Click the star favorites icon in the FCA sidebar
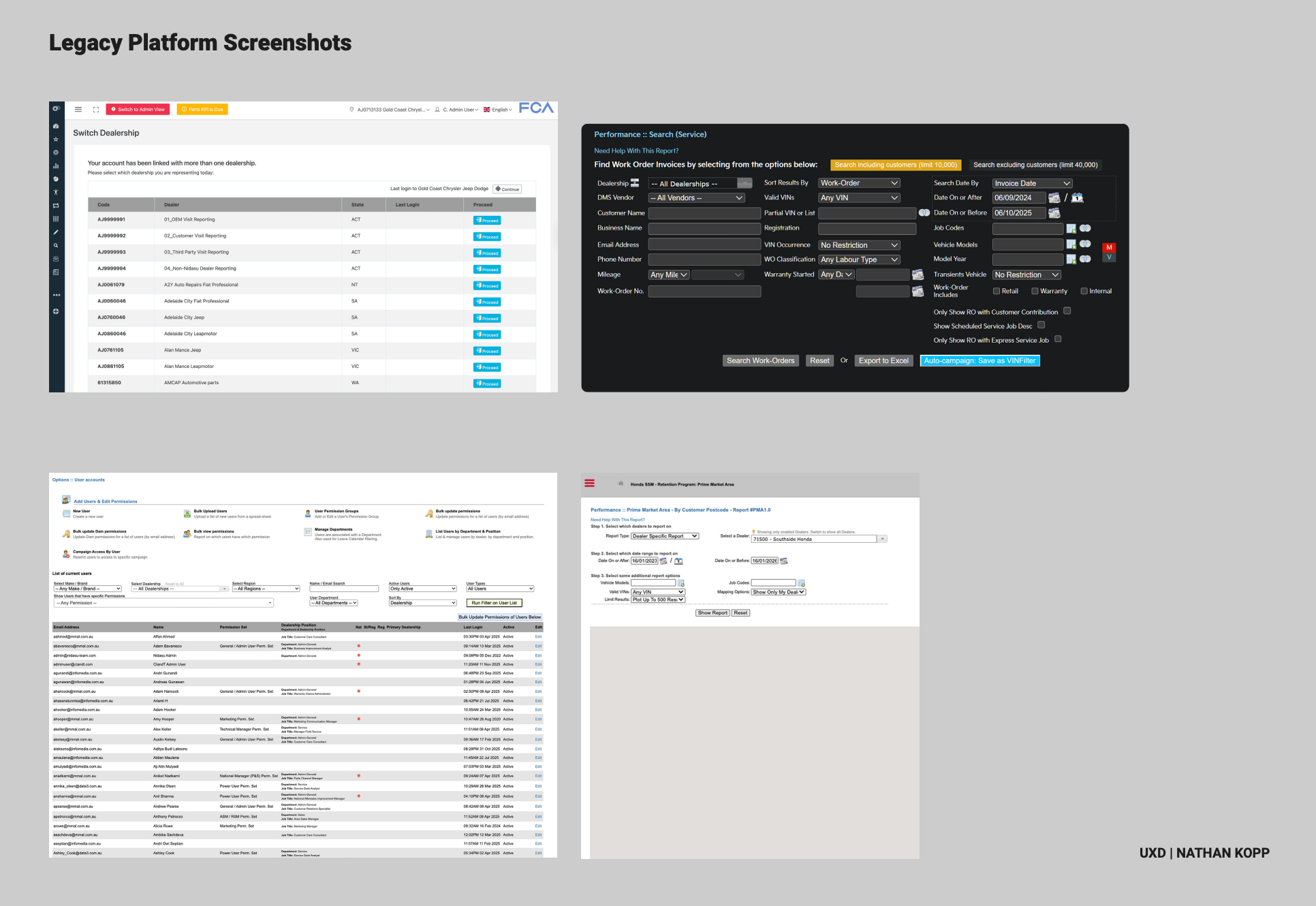Image resolution: width=1316 pixels, height=906 pixels. pyautogui.click(x=56, y=139)
